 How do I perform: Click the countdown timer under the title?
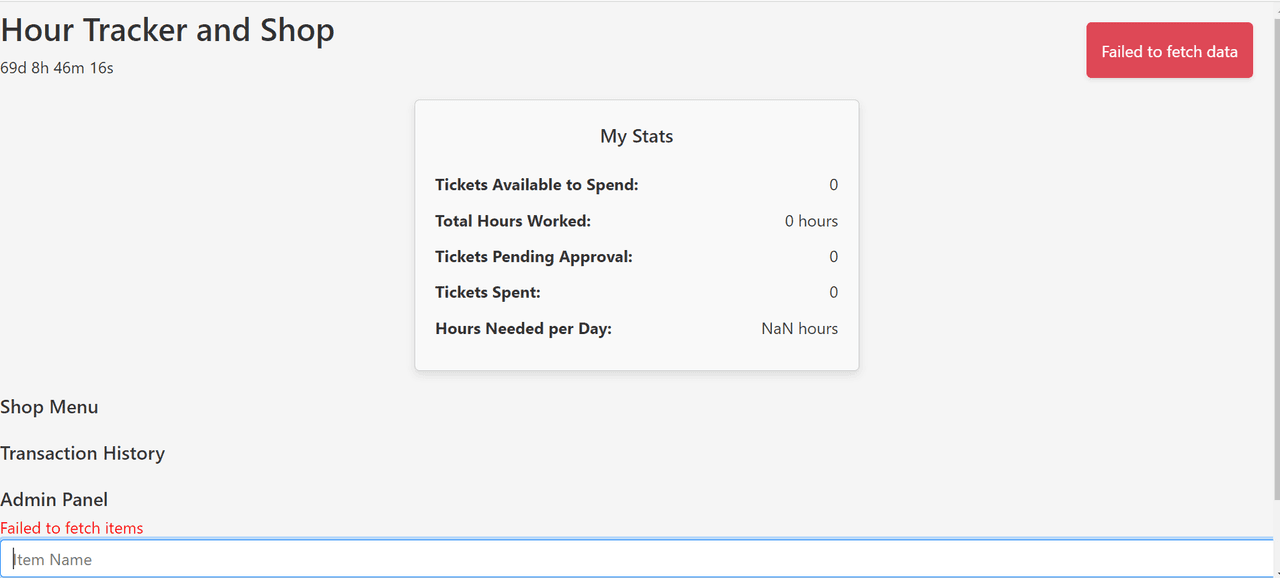(57, 68)
